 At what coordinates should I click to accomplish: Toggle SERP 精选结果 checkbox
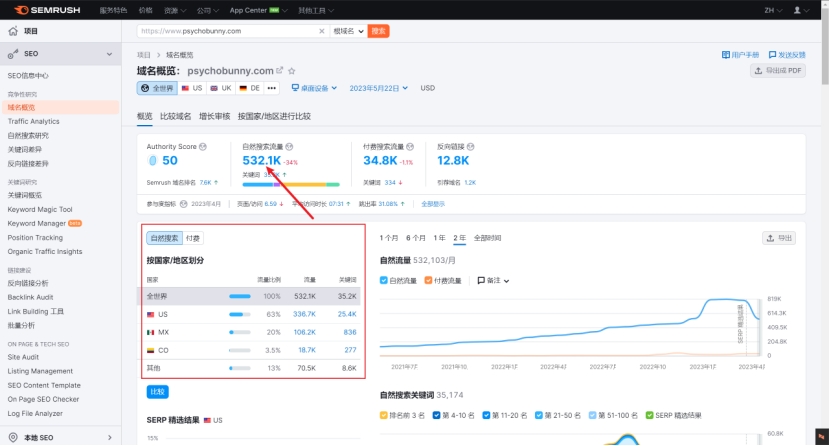[x=649, y=415]
